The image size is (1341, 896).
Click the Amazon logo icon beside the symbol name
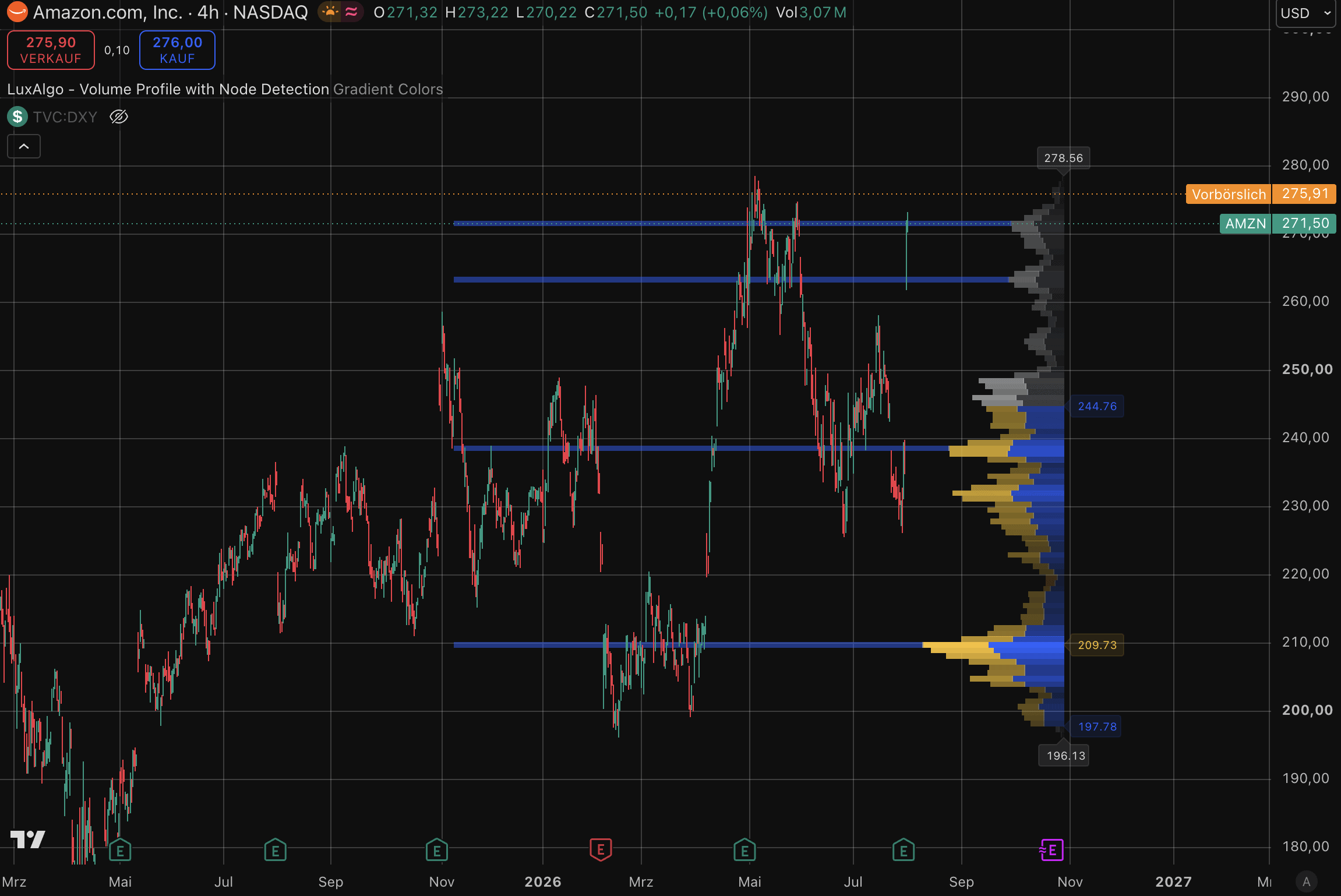[x=17, y=12]
